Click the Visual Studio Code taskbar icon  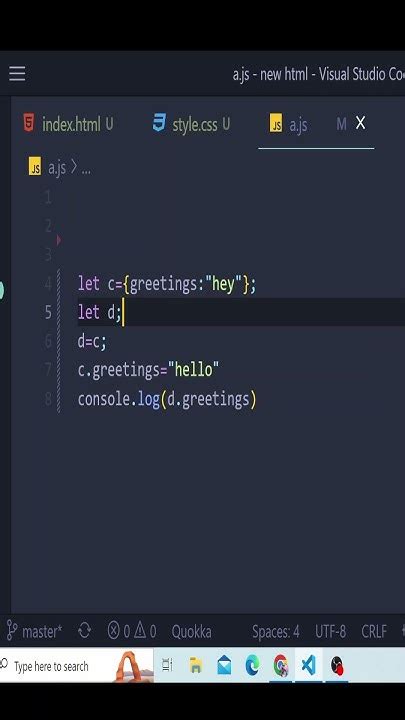click(x=308, y=665)
